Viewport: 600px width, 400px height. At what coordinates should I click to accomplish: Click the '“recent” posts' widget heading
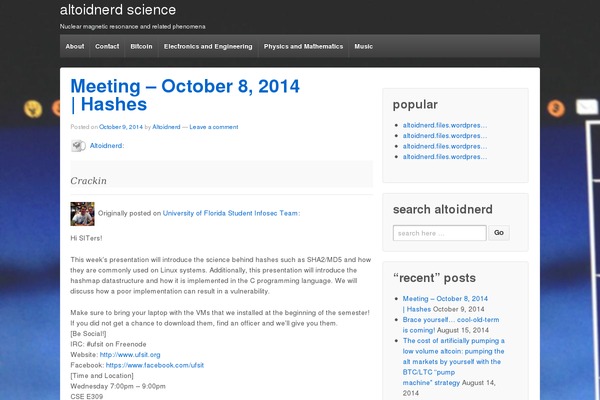point(434,278)
